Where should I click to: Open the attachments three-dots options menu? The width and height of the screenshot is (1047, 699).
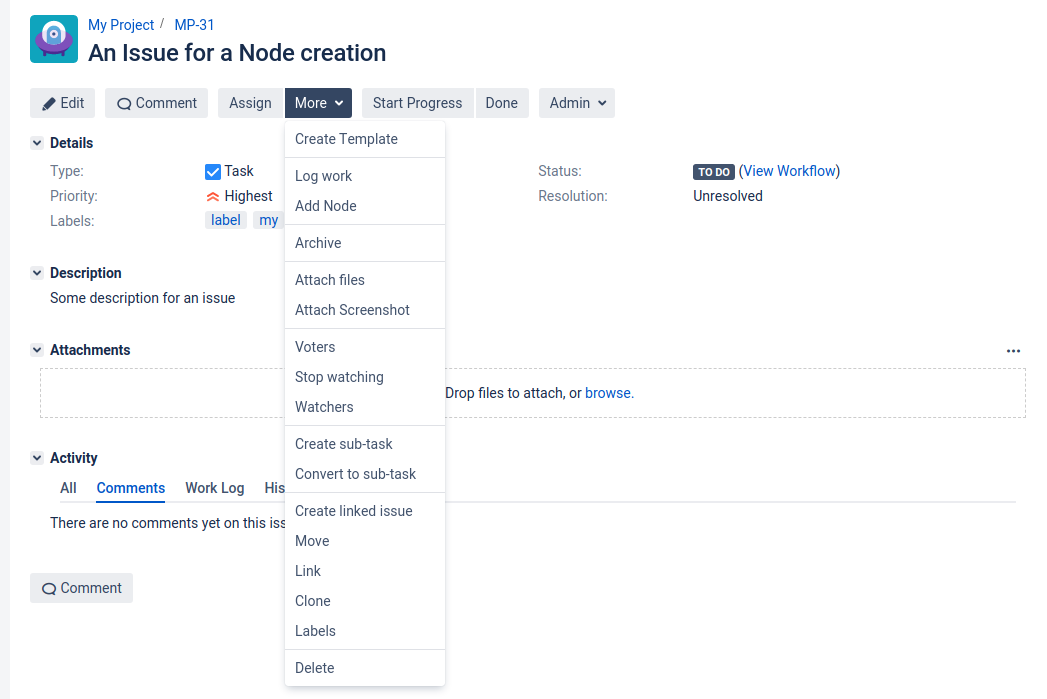click(x=1013, y=351)
